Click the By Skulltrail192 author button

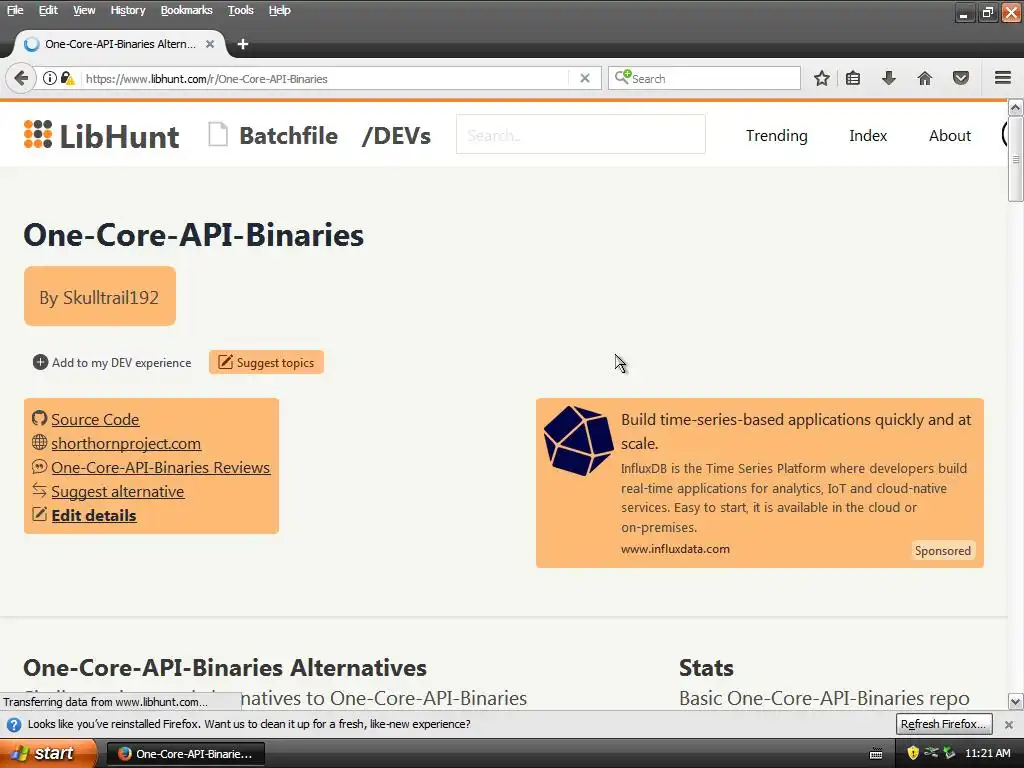[x=100, y=296]
